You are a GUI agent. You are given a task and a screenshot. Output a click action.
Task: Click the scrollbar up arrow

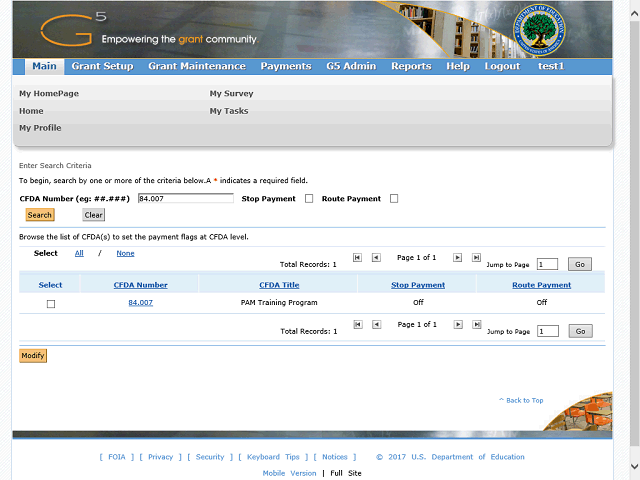pos(634,13)
